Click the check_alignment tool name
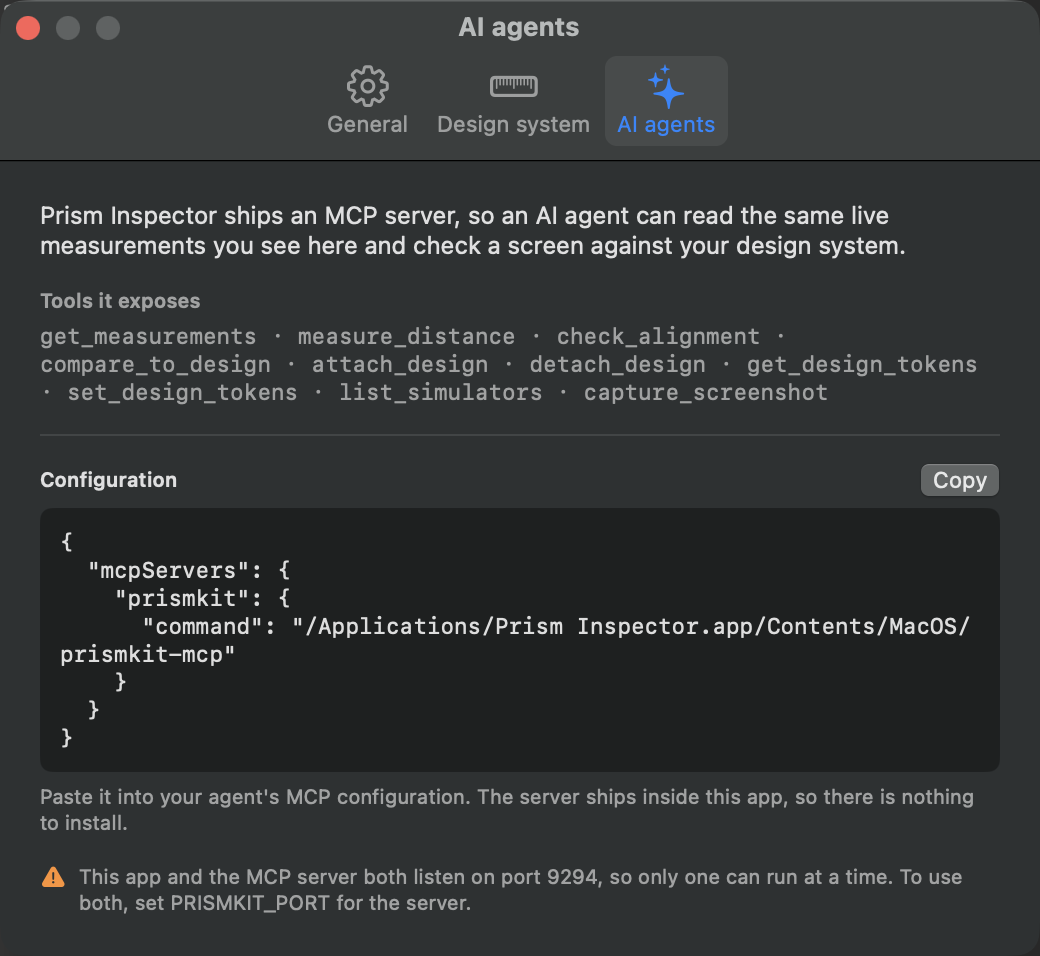The image size is (1040, 956). pos(658,337)
